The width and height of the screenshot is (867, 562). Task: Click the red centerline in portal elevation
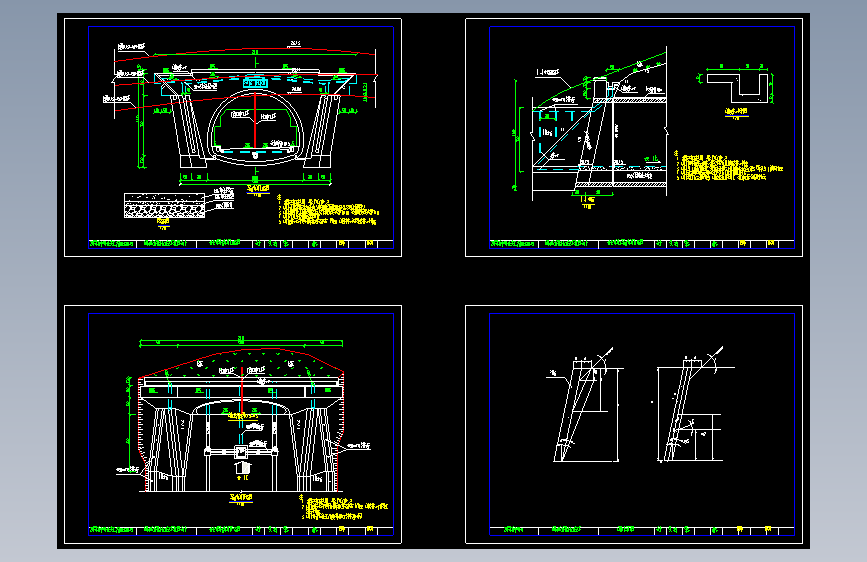coord(242,390)
